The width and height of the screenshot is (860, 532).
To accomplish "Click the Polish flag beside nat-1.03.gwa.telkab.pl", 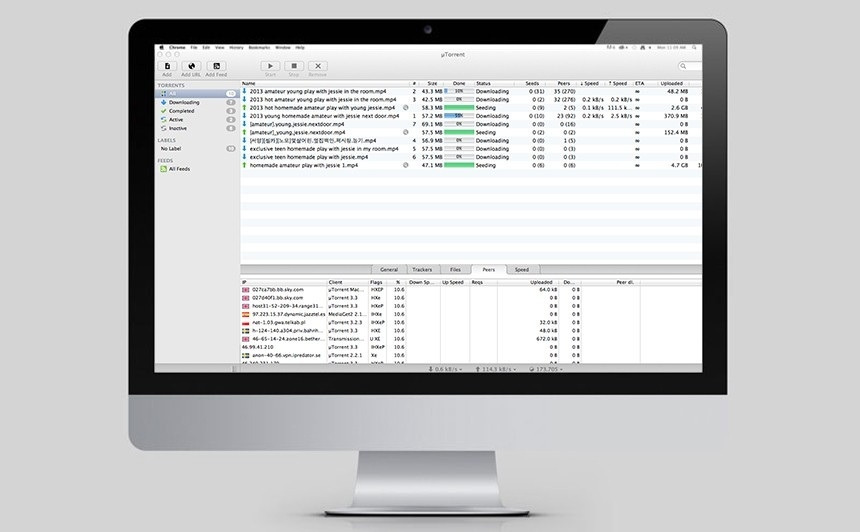I will [x=246, y=322].
